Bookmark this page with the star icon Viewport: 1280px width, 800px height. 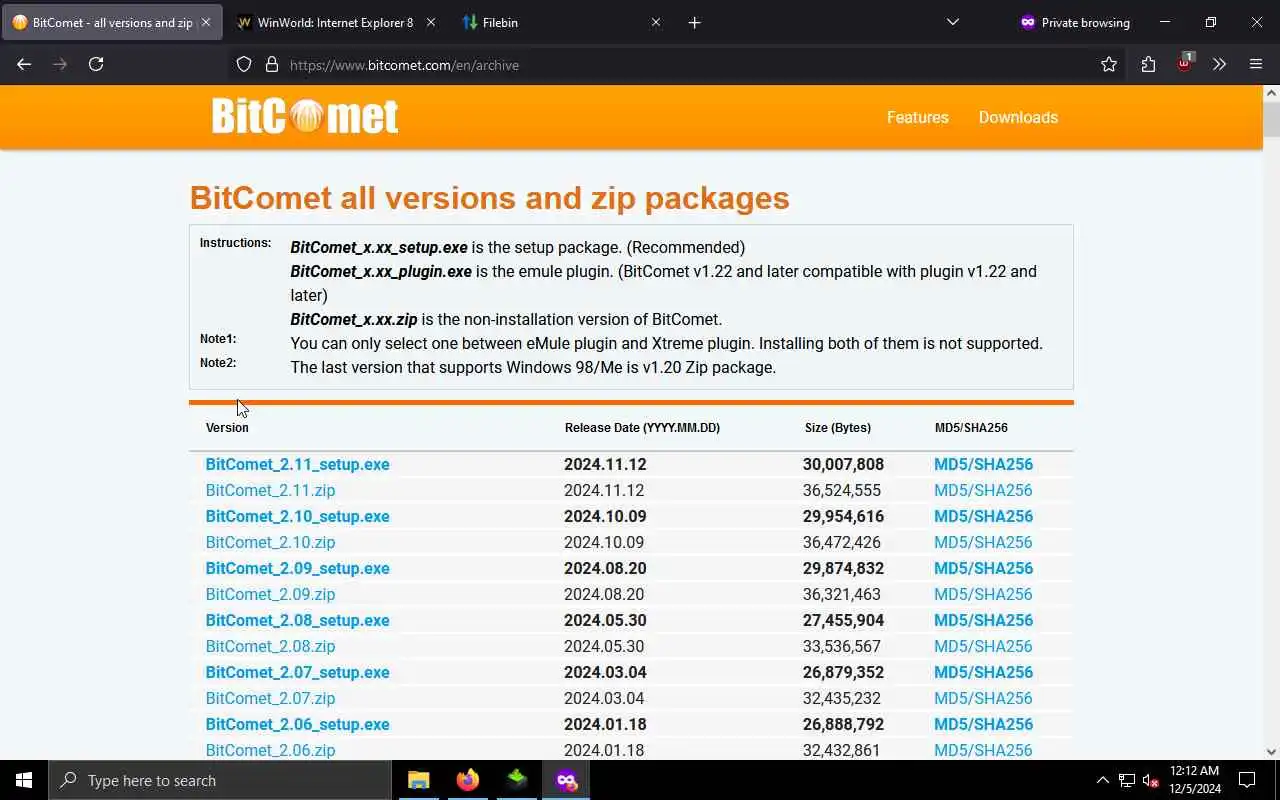tap(1109, 65)
